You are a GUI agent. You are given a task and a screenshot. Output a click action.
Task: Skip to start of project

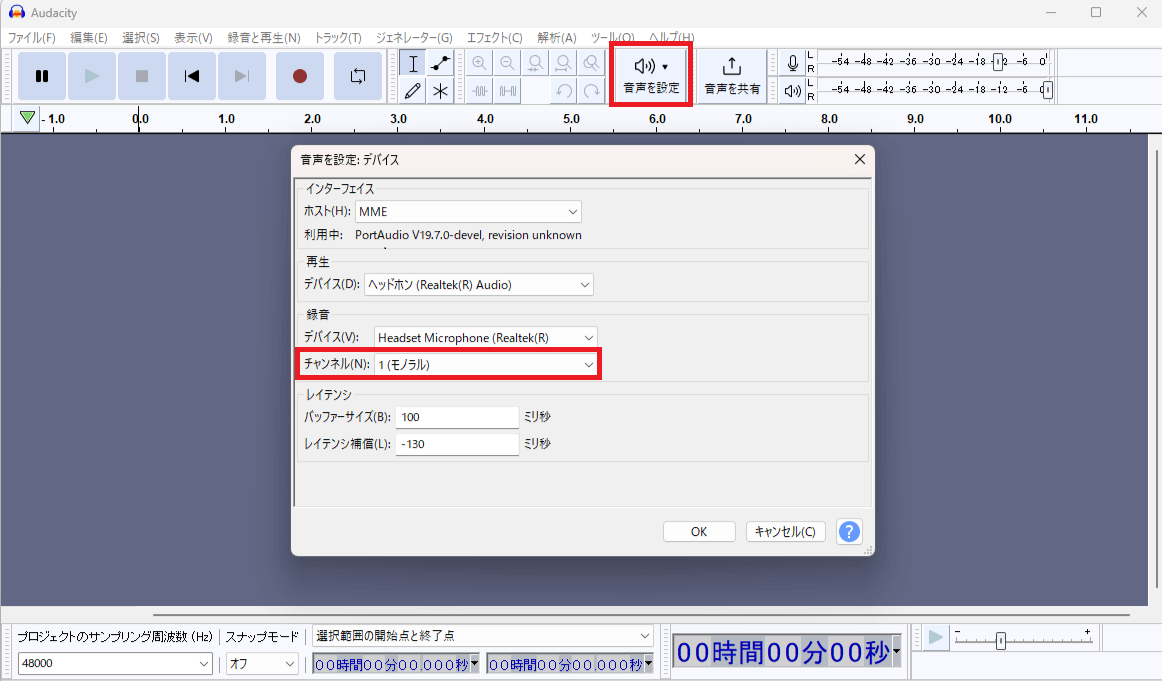(x=192, y=76)
